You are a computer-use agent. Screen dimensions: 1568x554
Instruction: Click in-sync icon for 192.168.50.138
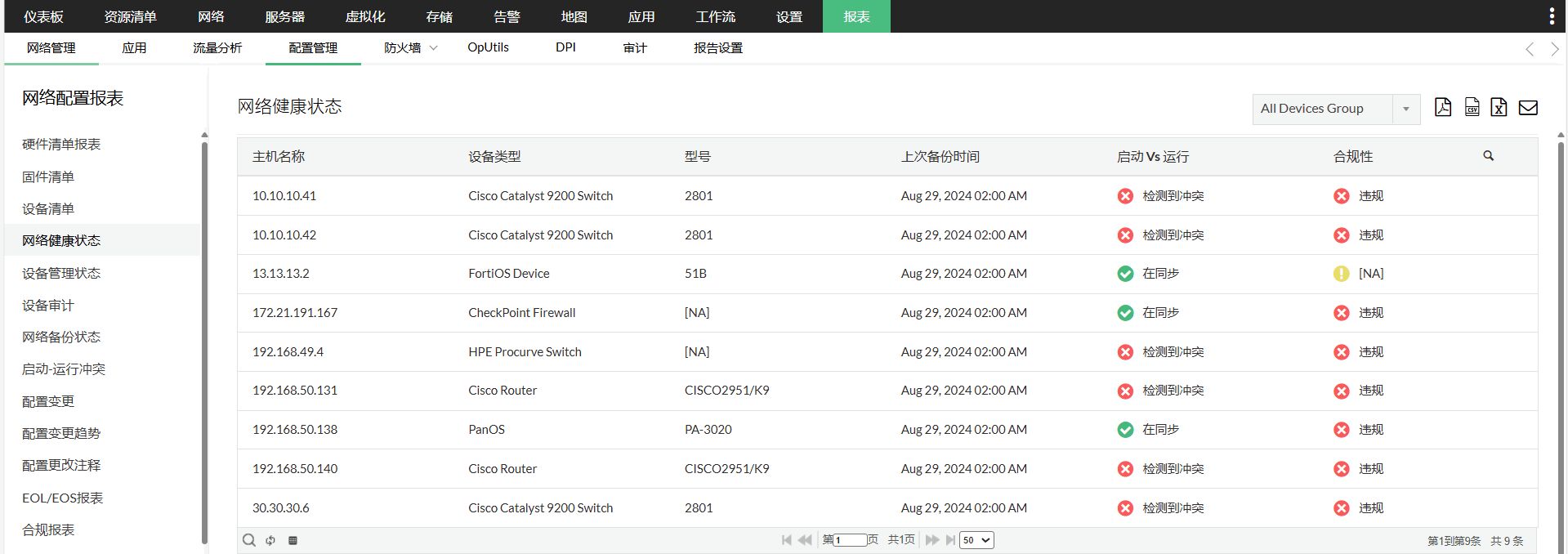point(1125,430)
